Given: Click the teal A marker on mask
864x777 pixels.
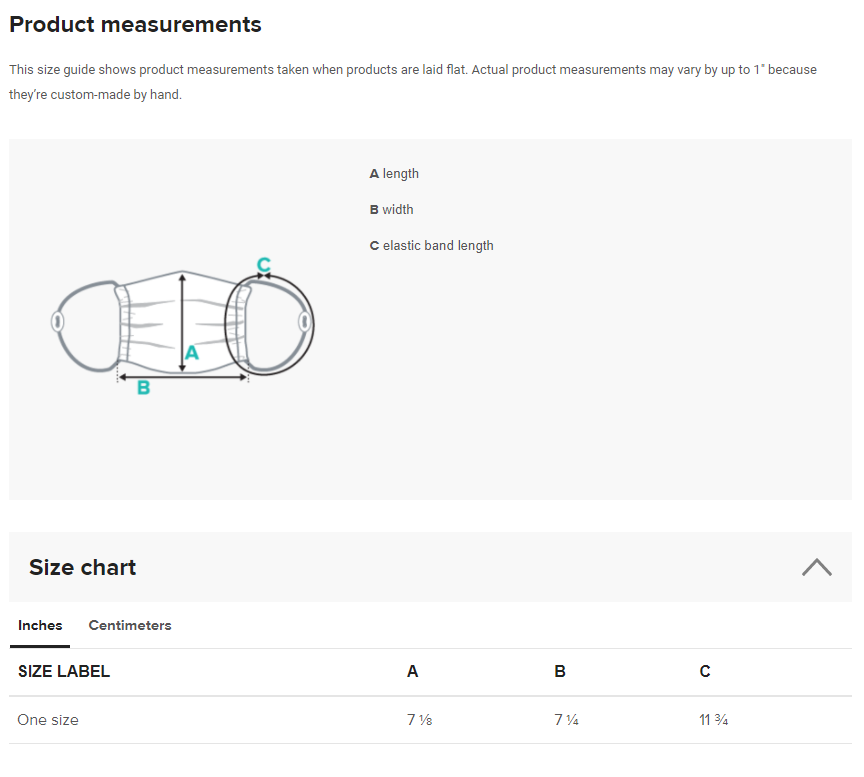Looking at the screenshot, I should click(x=192, y=353).
